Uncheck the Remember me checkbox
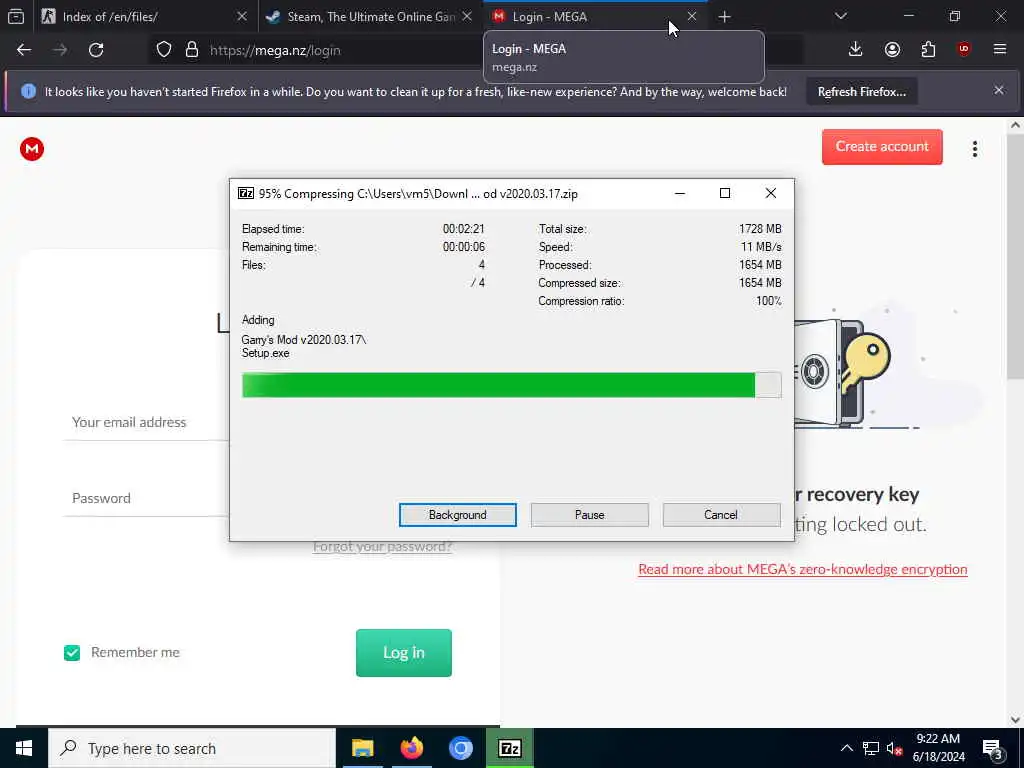1024x768 pixels. (72, 652)
